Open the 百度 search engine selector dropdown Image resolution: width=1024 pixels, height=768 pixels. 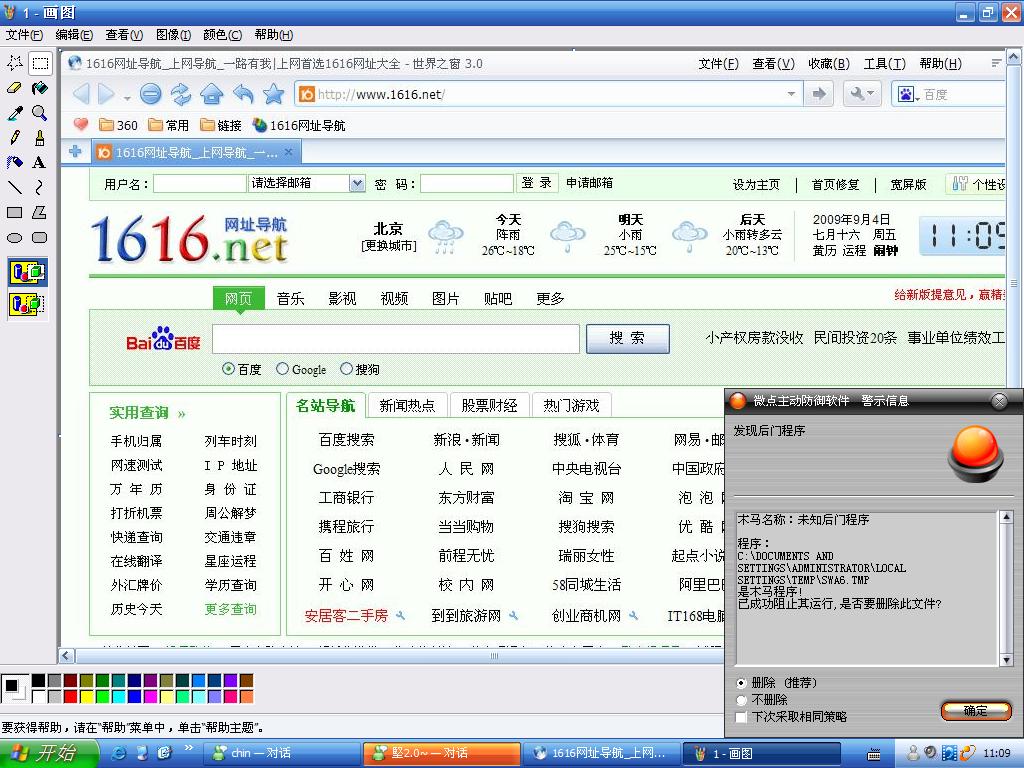tap(909, 95)
